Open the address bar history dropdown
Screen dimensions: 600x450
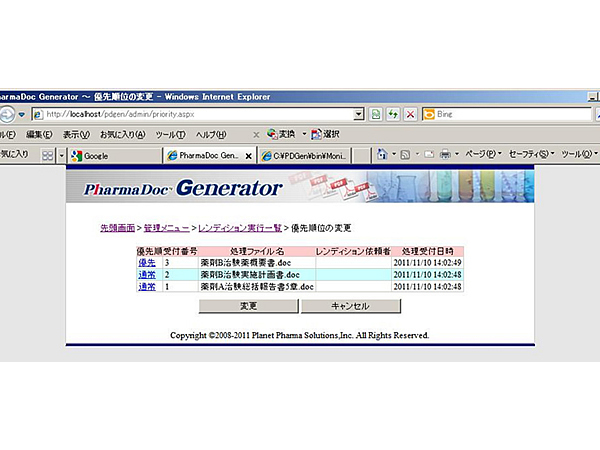click(359, 114)
